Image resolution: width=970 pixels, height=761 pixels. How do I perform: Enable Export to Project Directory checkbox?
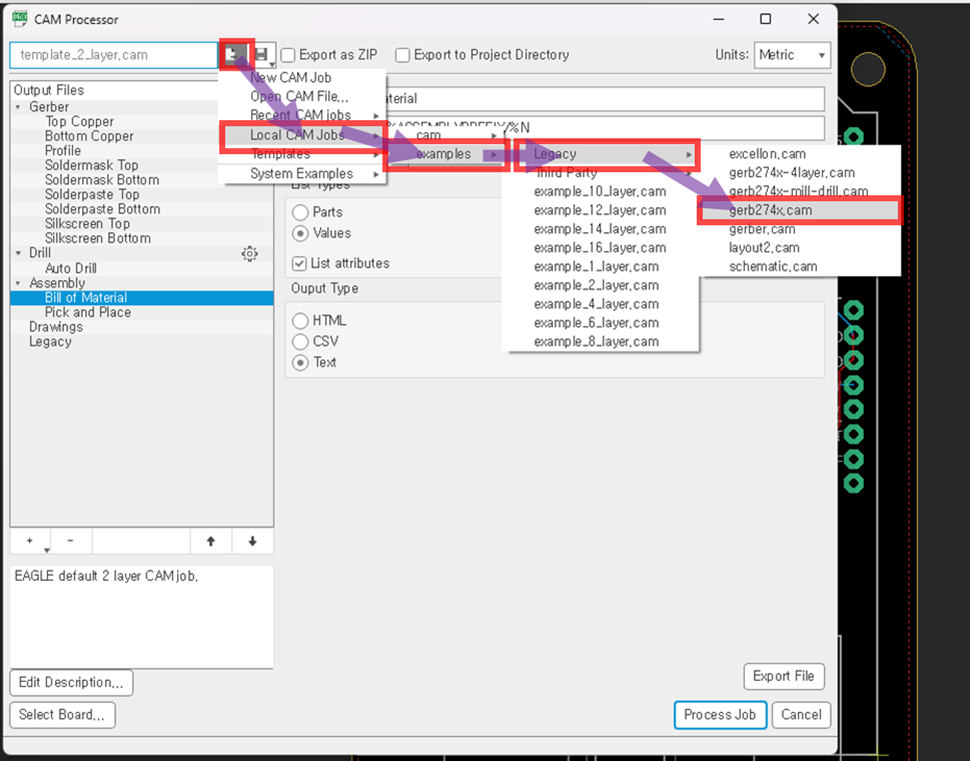[403, 55]
